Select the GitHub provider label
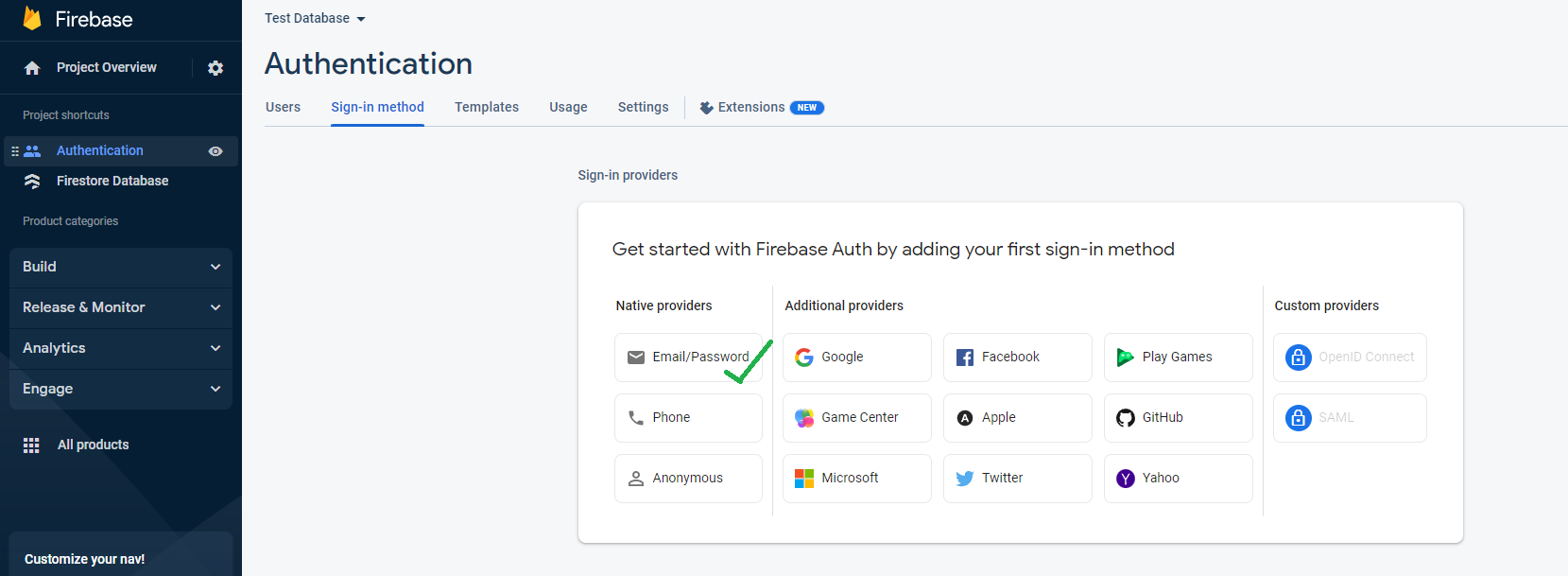This screenshot has height=576, width=1568. 1163,417
